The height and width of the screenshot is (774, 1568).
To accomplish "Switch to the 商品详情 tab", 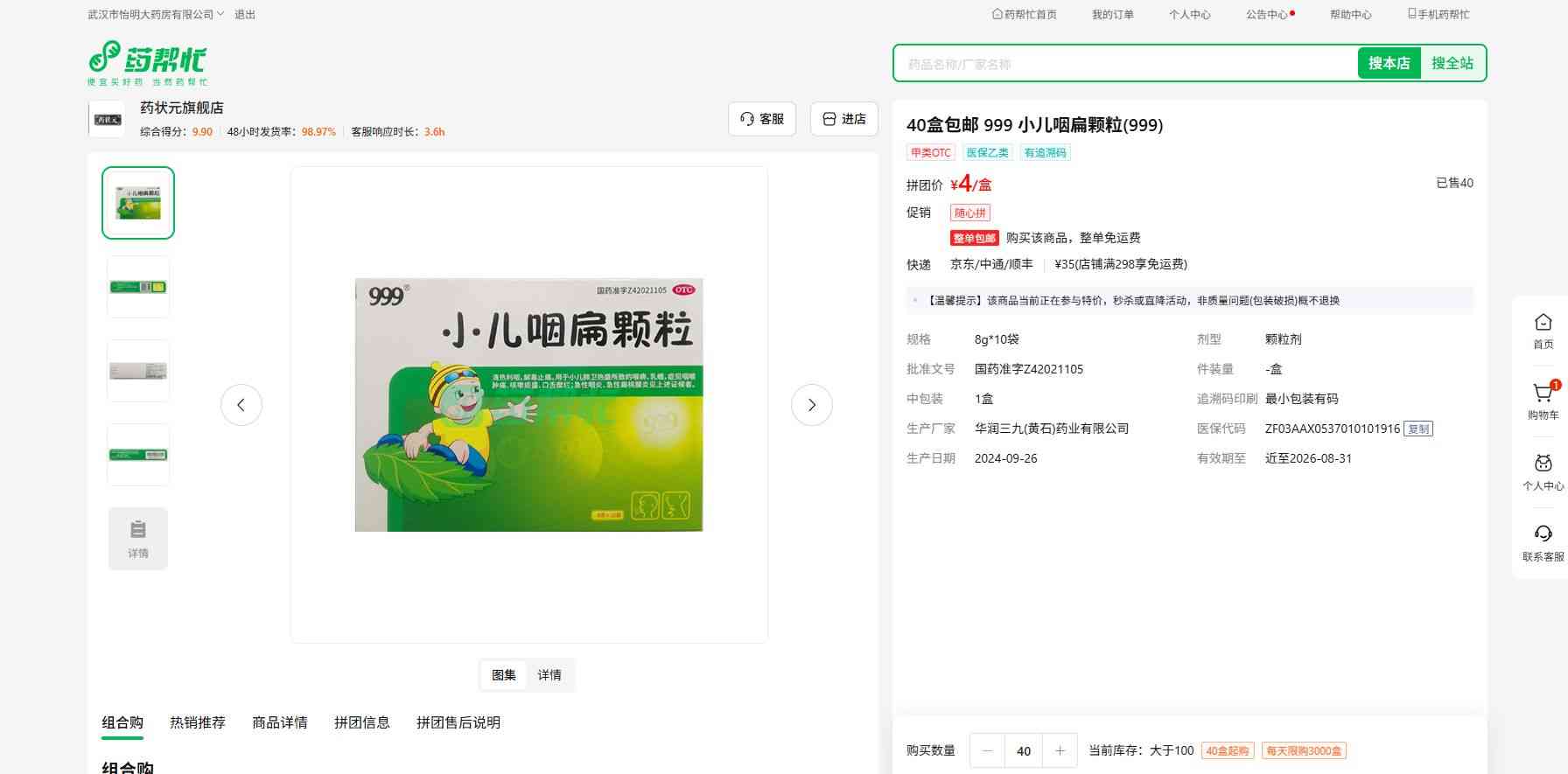I will [x=280, y=722].
